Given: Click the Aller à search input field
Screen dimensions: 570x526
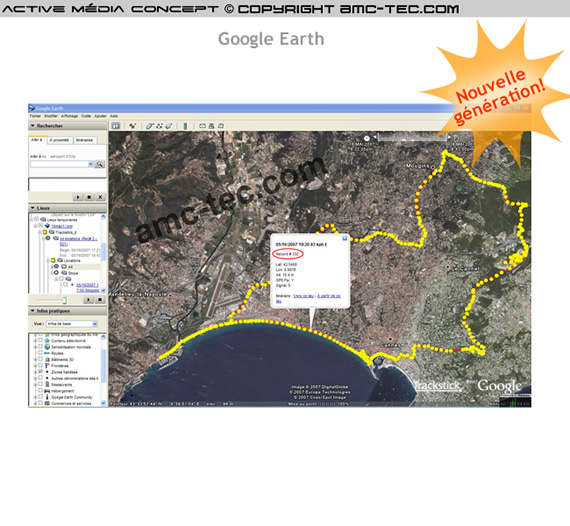Looking at the screenshot, I should [60, 164].
